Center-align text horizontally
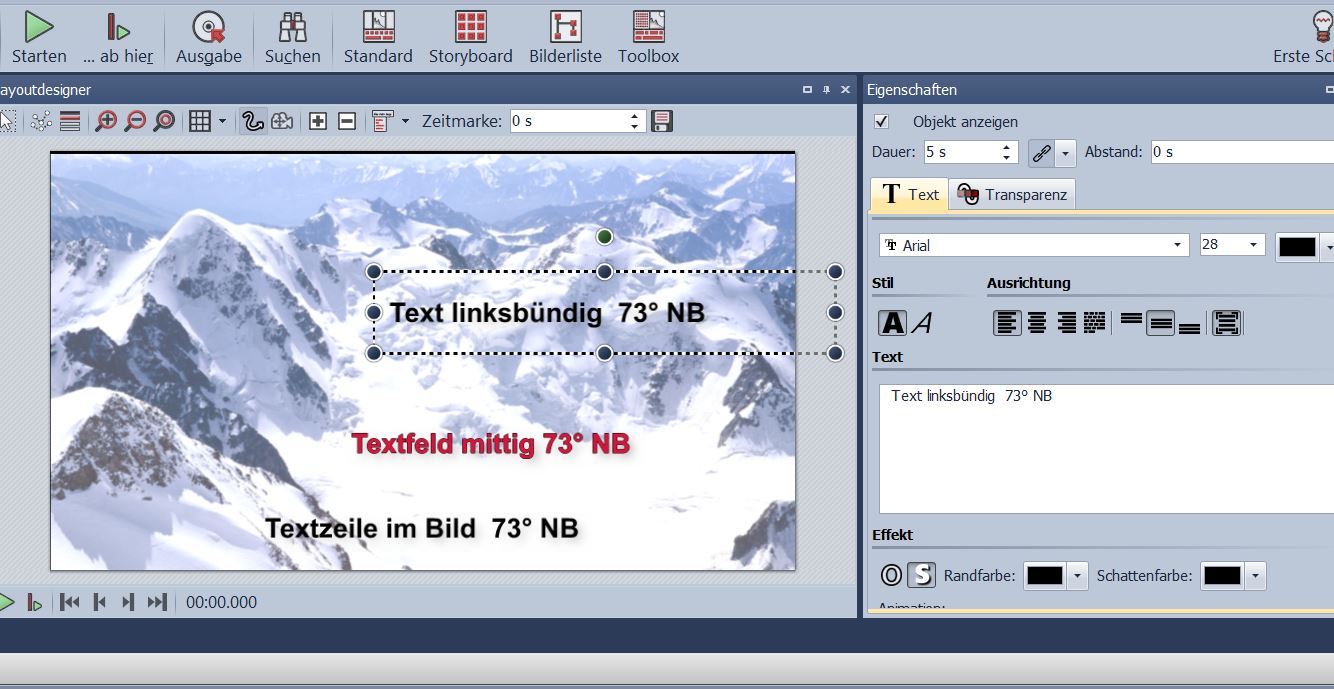Viewport: 1334px width, 689px height. pos(1037,323)
